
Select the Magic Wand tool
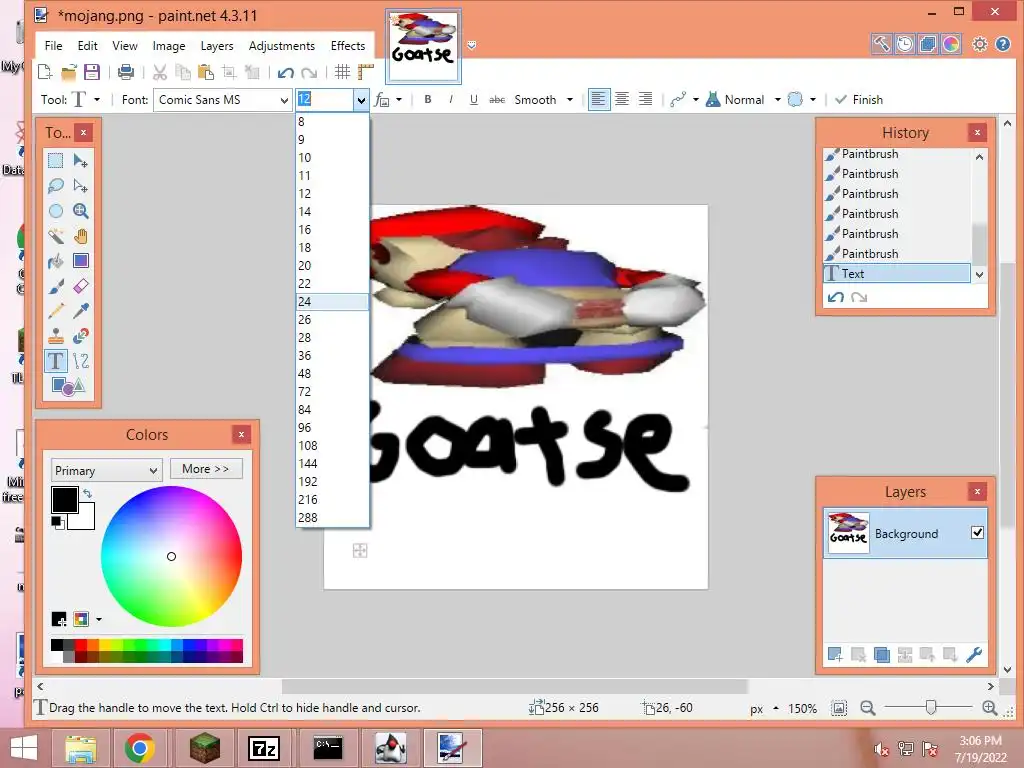(x=56, y=236)
